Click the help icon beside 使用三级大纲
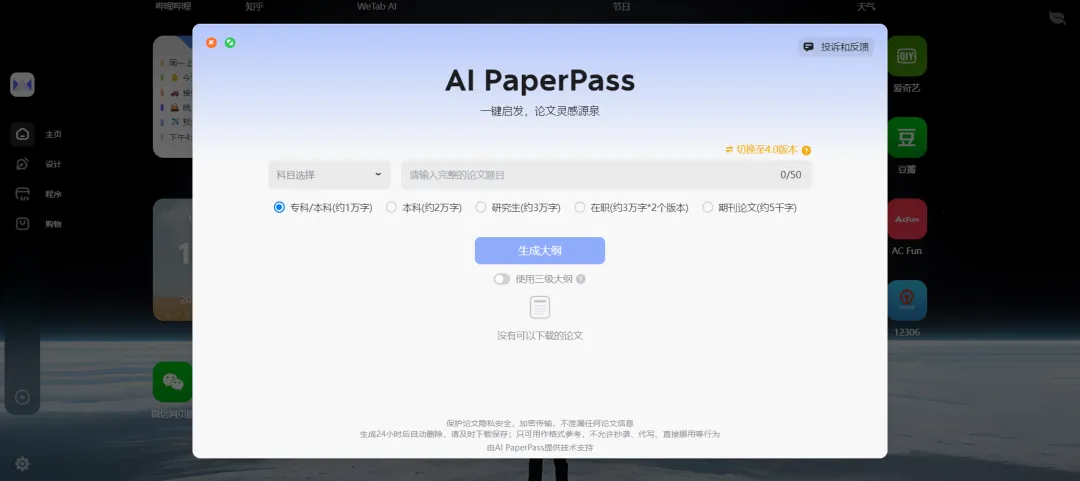Viewport: 1080px width, 481px height. coord(581,279)
